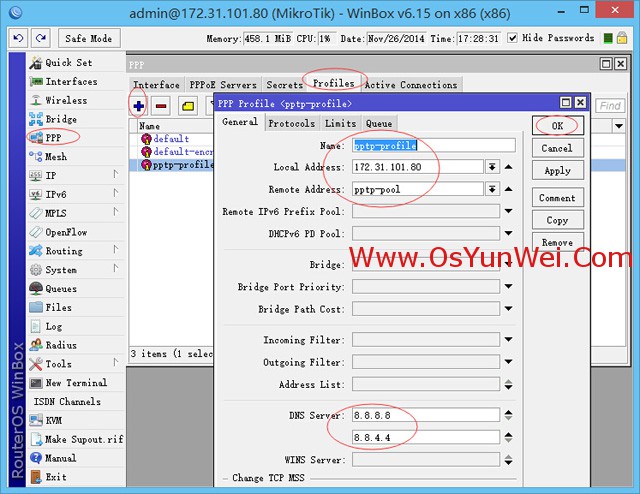Open the Queues sidebar icon
The image size is (640, 494).
(36, 289)
